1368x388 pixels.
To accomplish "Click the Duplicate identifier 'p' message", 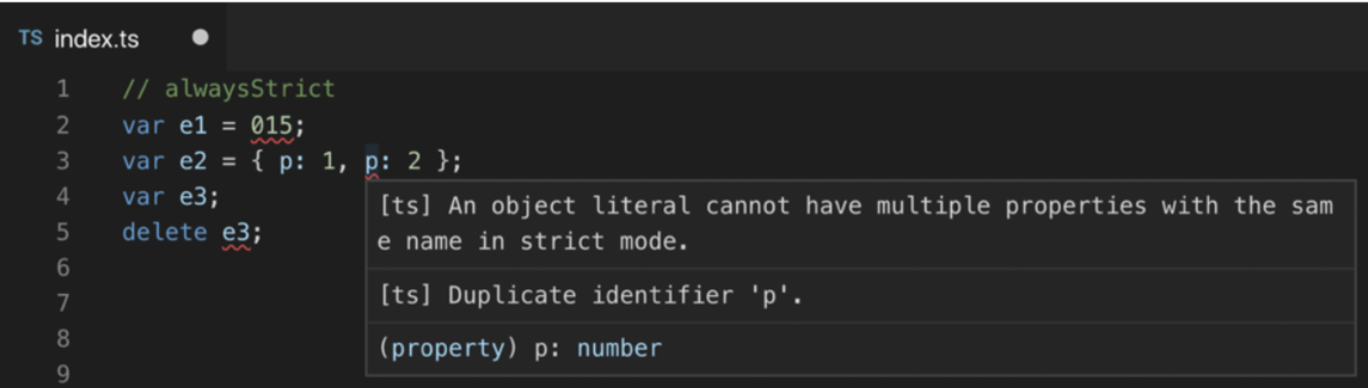I will pyautogui.click(x=590, y=295).
